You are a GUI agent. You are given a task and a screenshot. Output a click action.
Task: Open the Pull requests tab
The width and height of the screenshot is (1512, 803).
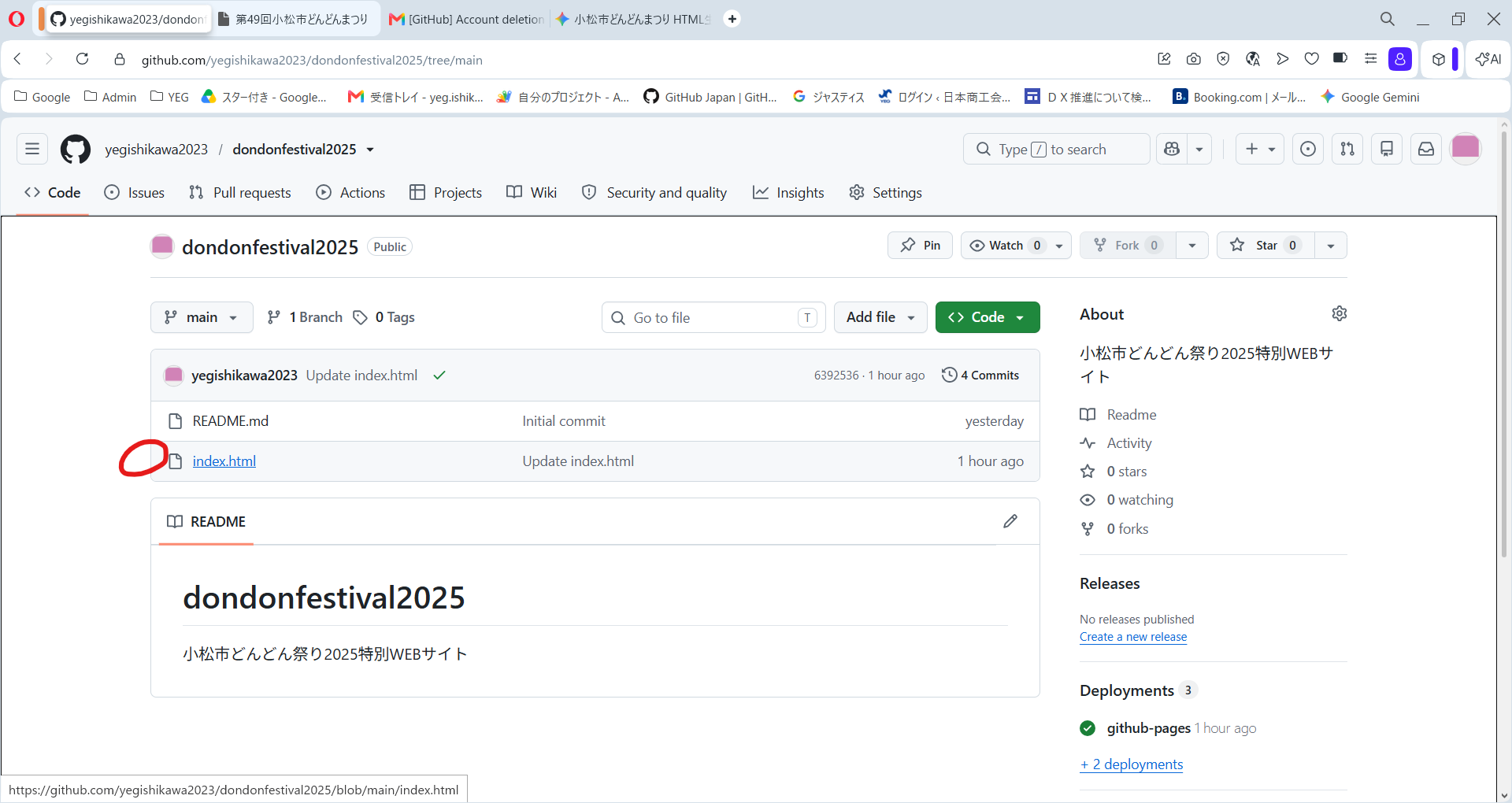[240, 193]
